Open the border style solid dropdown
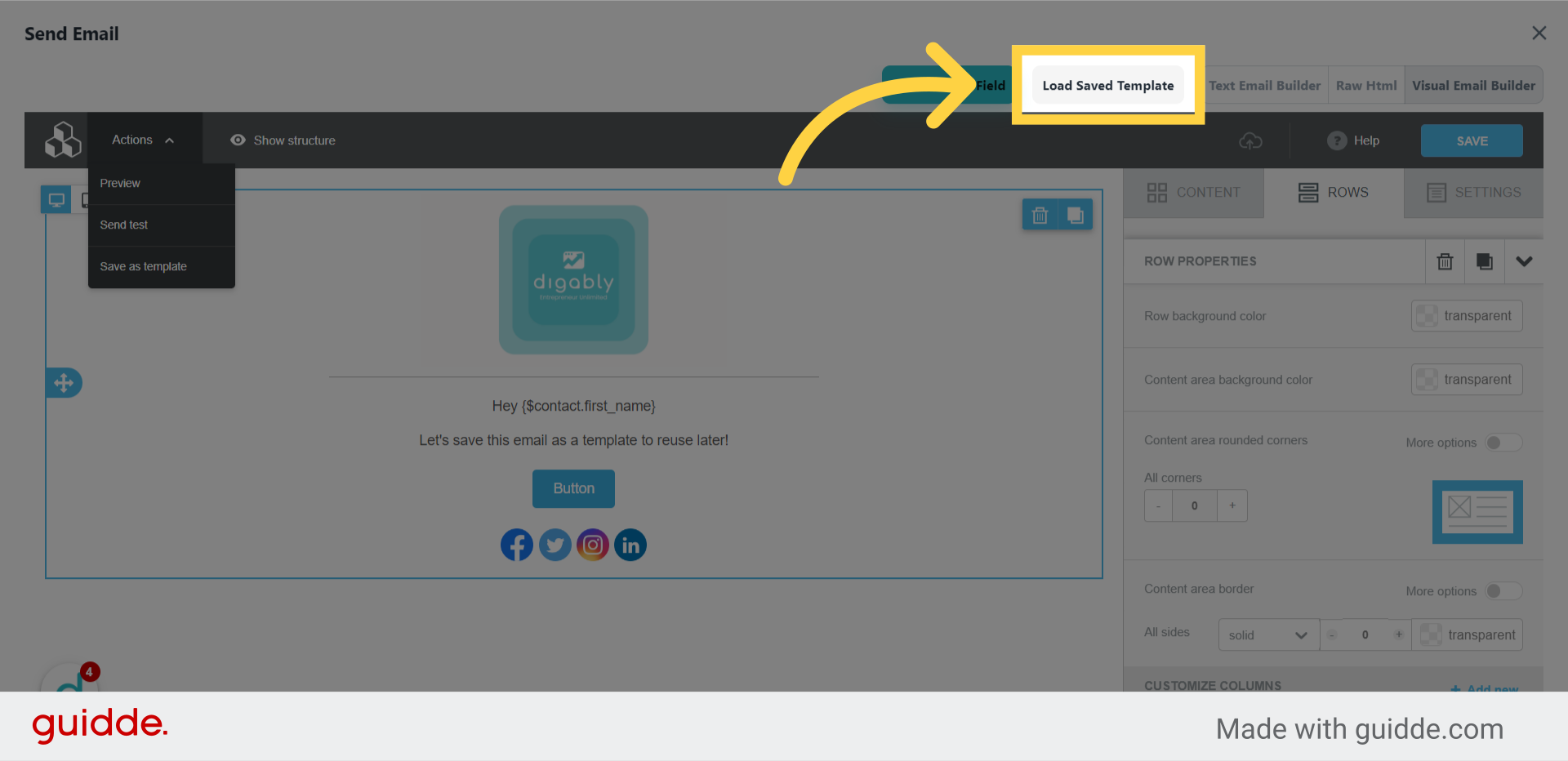1568x761 pixels. pyautogui.click(x=1268, y=635)
